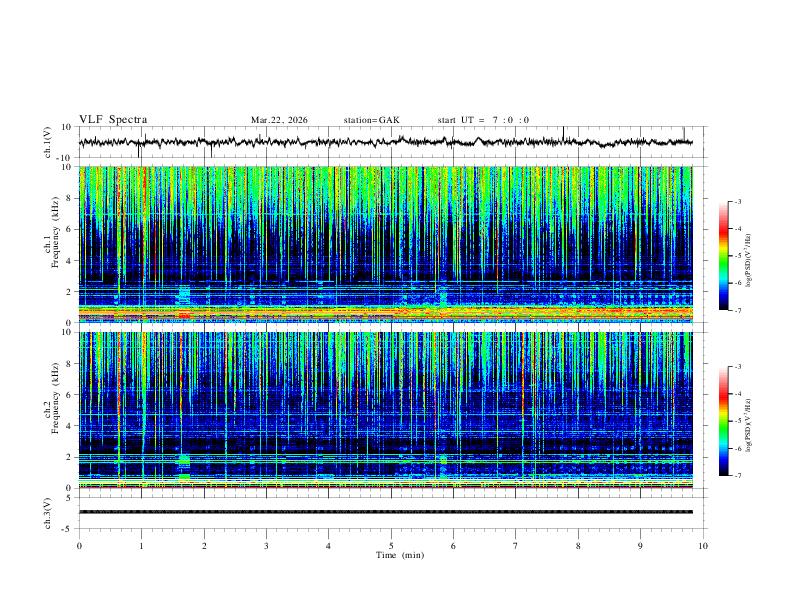Click the ch.1 PSD color bar
Viewport: 792px width, 612px height.
[x=723, y=256]
